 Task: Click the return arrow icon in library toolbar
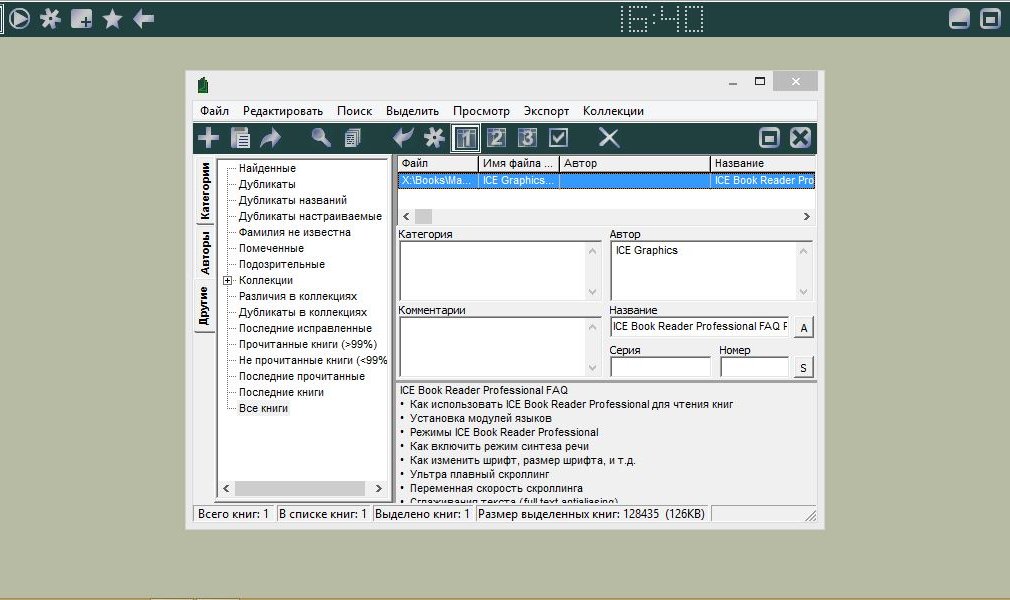point(403,137)
